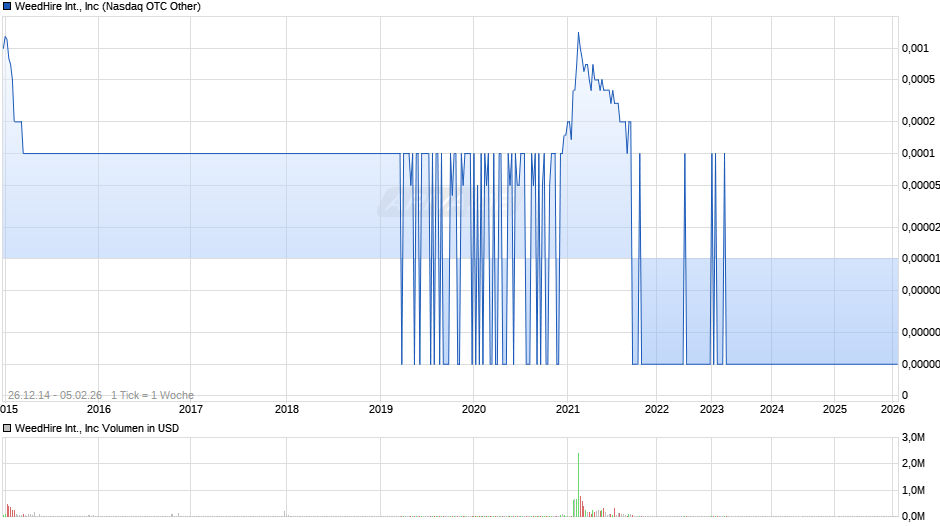Click the 2021 price peak on the line
This screenshot has width=940, height=526.
579,33
